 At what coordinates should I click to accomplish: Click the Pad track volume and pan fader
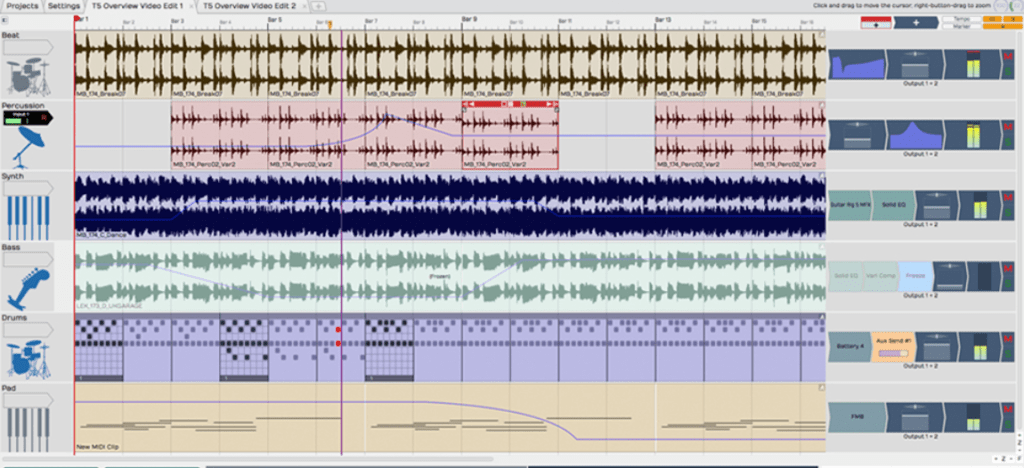coord(915,416)
